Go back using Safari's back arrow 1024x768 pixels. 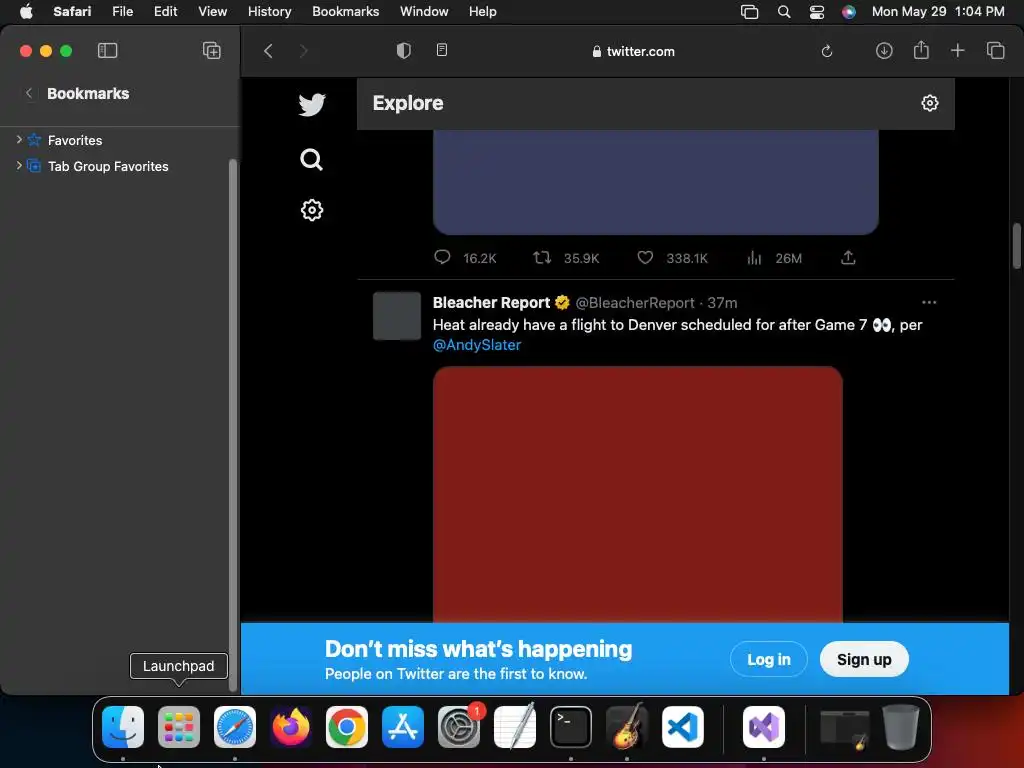click(268, 51)
